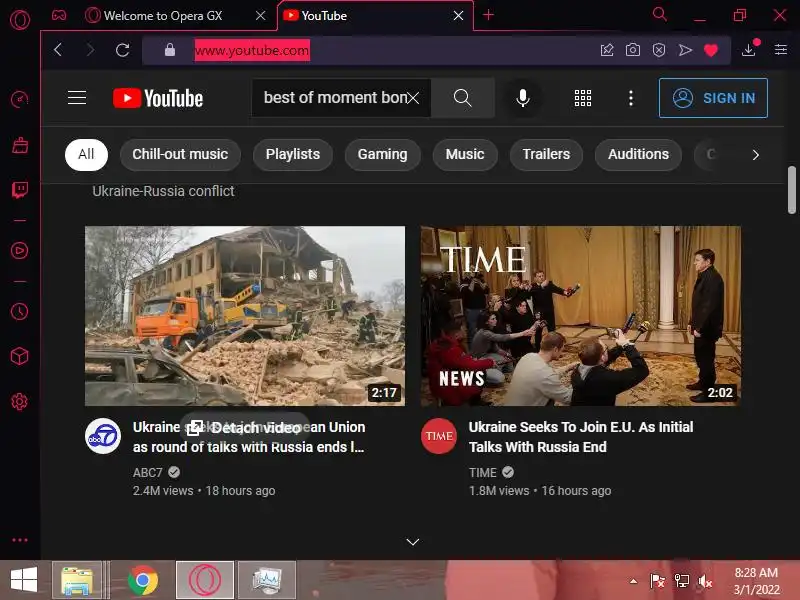Image resolution: width=800 pixels, height=600 pixels.
Task: Select the Gaming filter chip
Action: pos(383,154)
